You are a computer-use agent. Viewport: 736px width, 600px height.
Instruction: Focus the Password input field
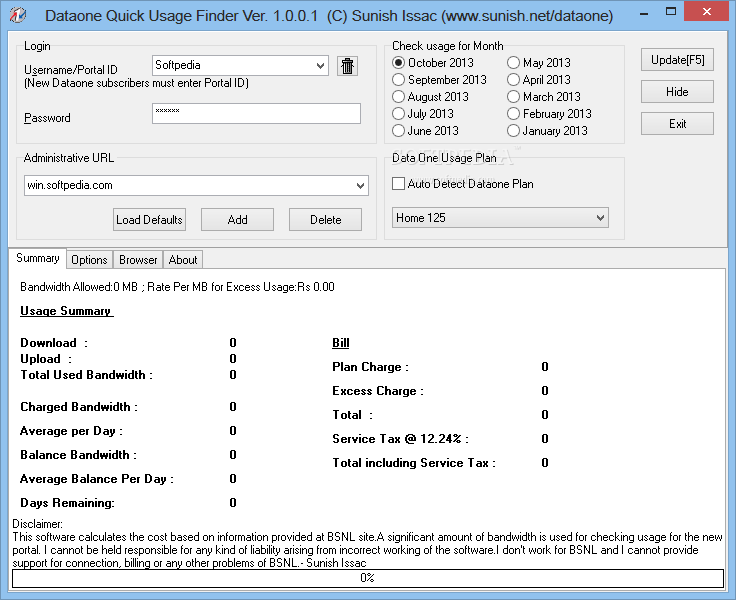[256, 114]
